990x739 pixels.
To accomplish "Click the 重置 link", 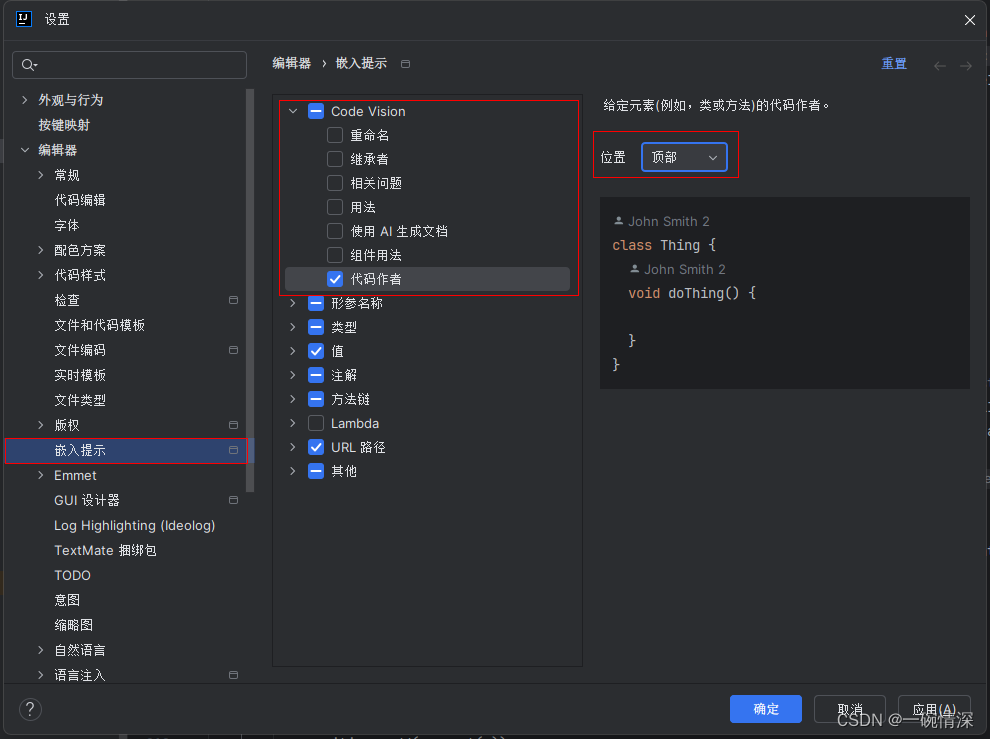I will [894, 63].
